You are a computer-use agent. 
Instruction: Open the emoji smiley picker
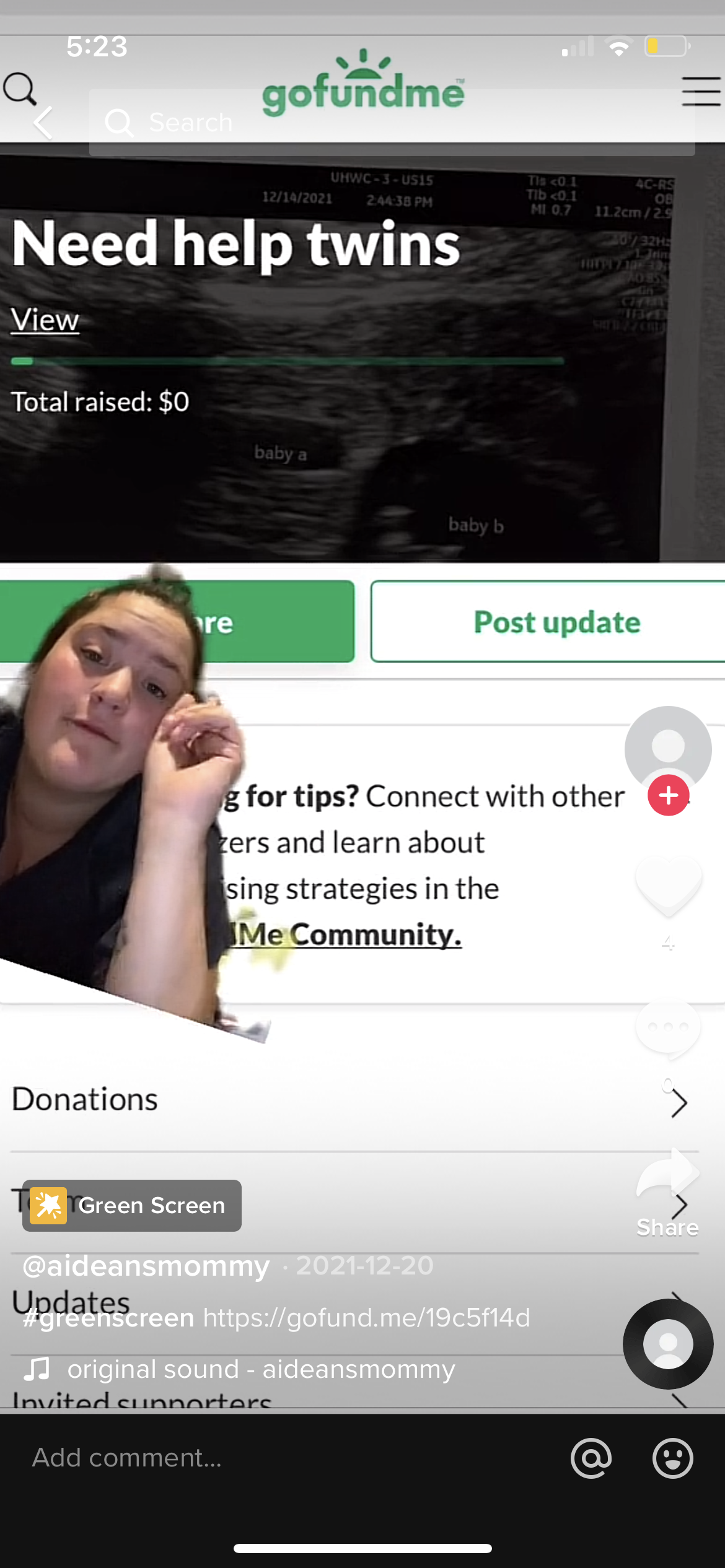click(x=672, y=1458)
